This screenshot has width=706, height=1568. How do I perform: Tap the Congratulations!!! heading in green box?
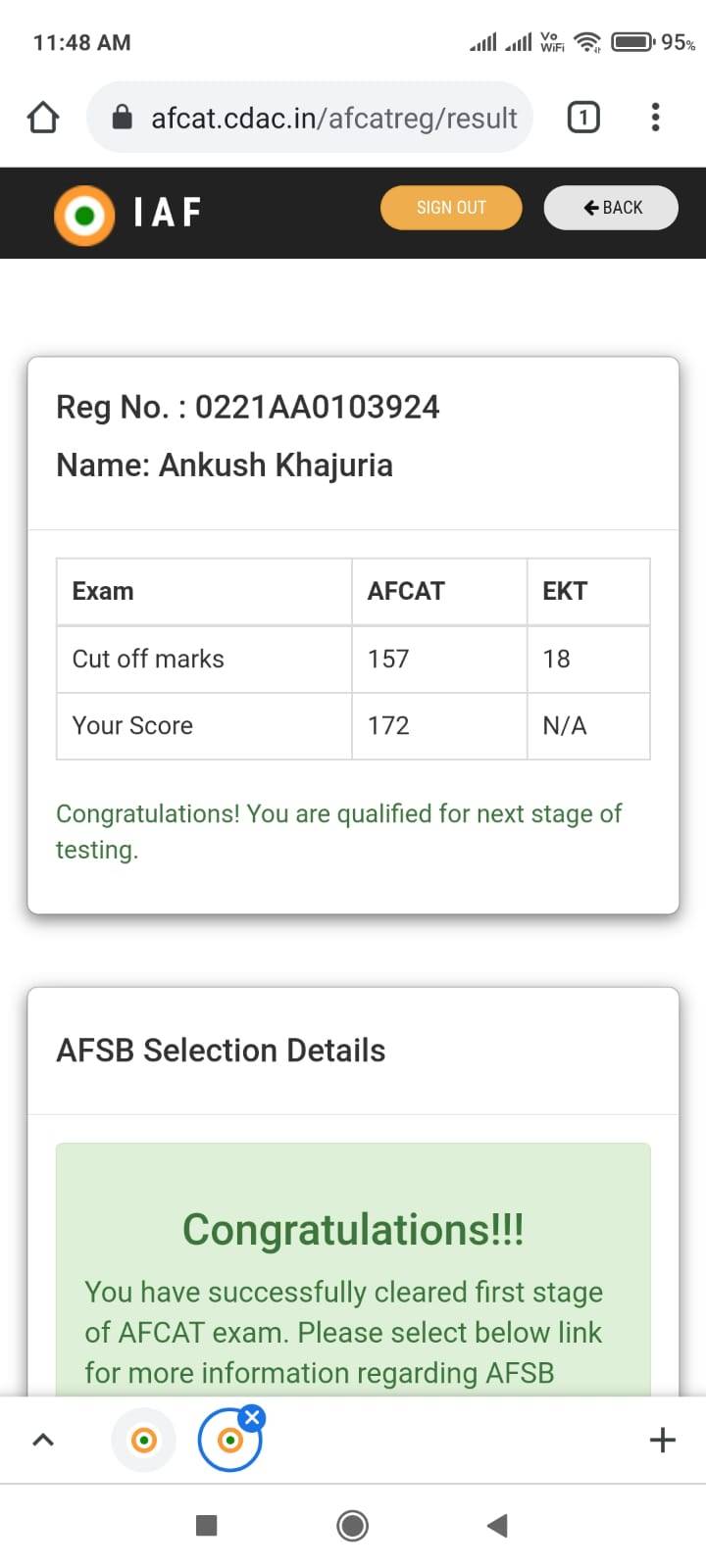[x=353, y=1230]
